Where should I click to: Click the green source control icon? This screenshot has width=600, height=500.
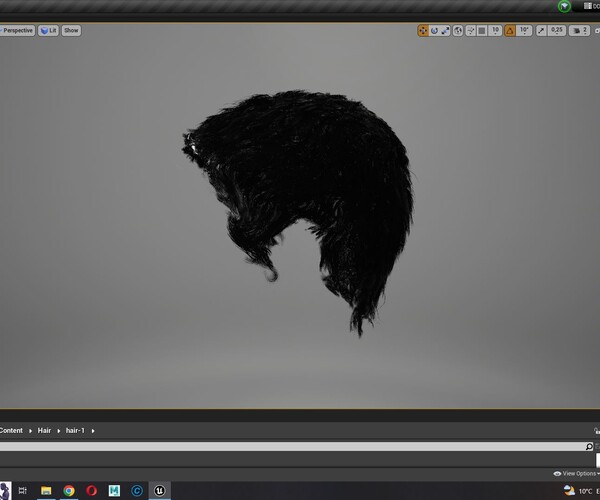pos(564,6)
